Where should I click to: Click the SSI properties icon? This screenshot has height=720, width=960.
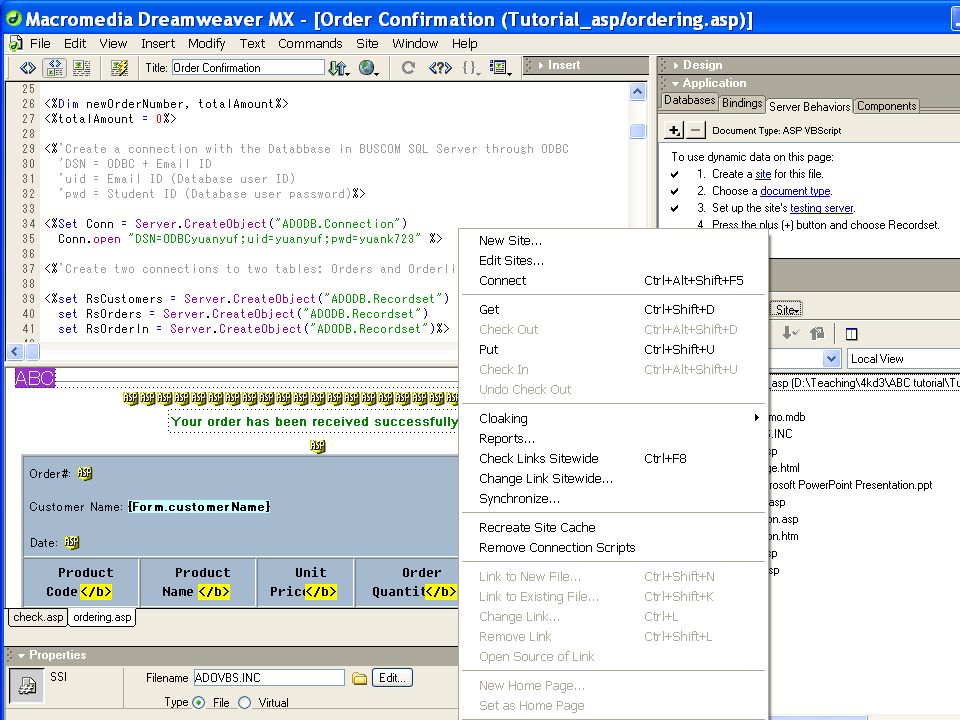[26, 686]
